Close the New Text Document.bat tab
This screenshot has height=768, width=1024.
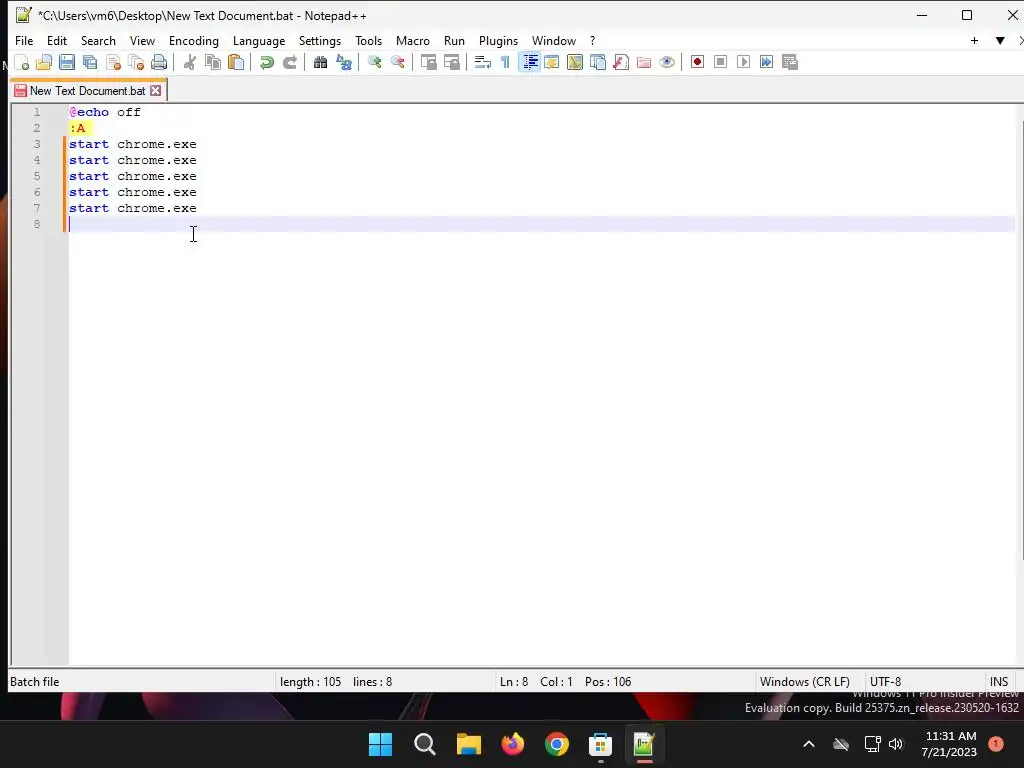[155, 91]
